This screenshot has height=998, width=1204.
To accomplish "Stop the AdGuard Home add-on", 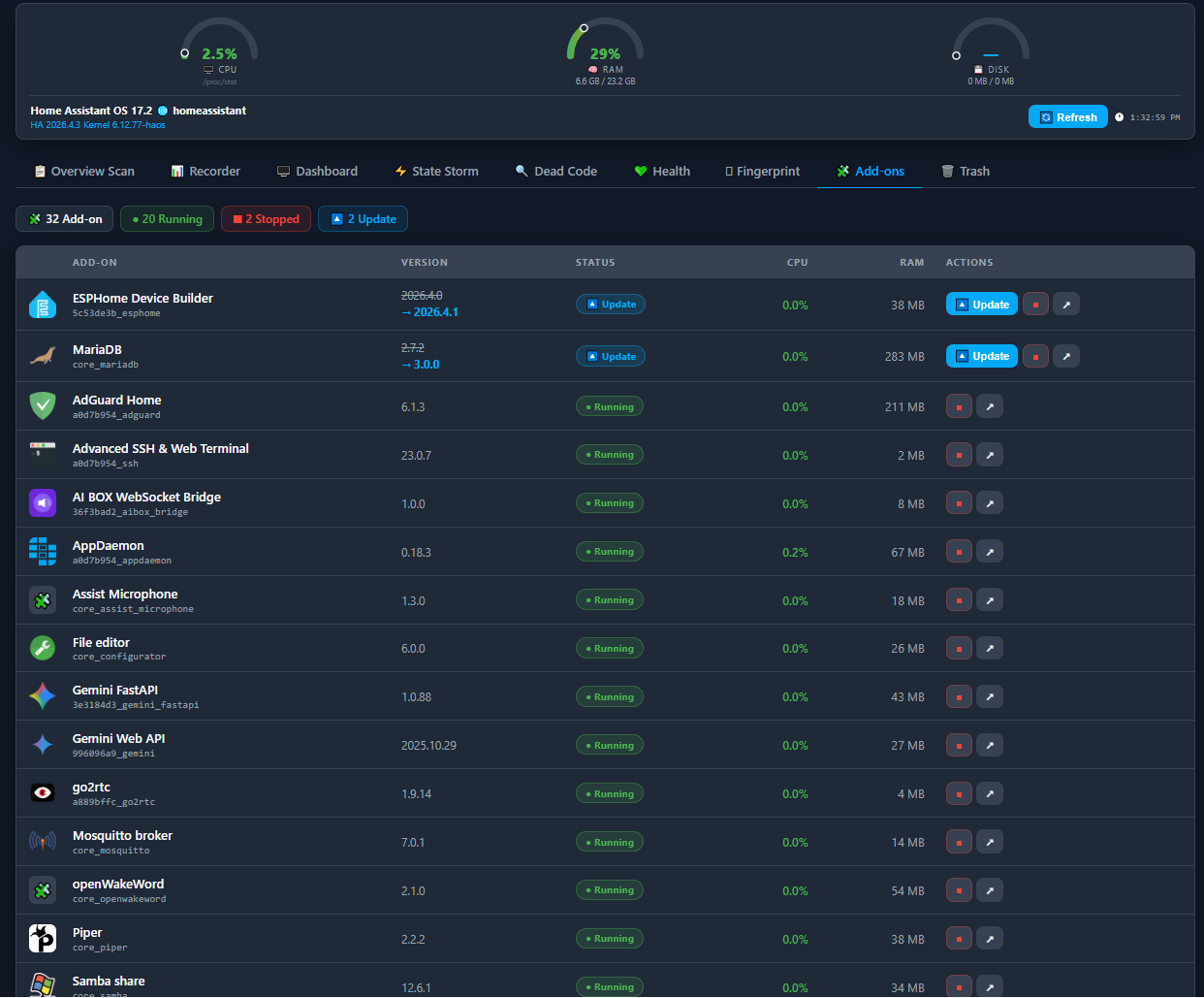I will pyautogui.click(x=959, y=406).
